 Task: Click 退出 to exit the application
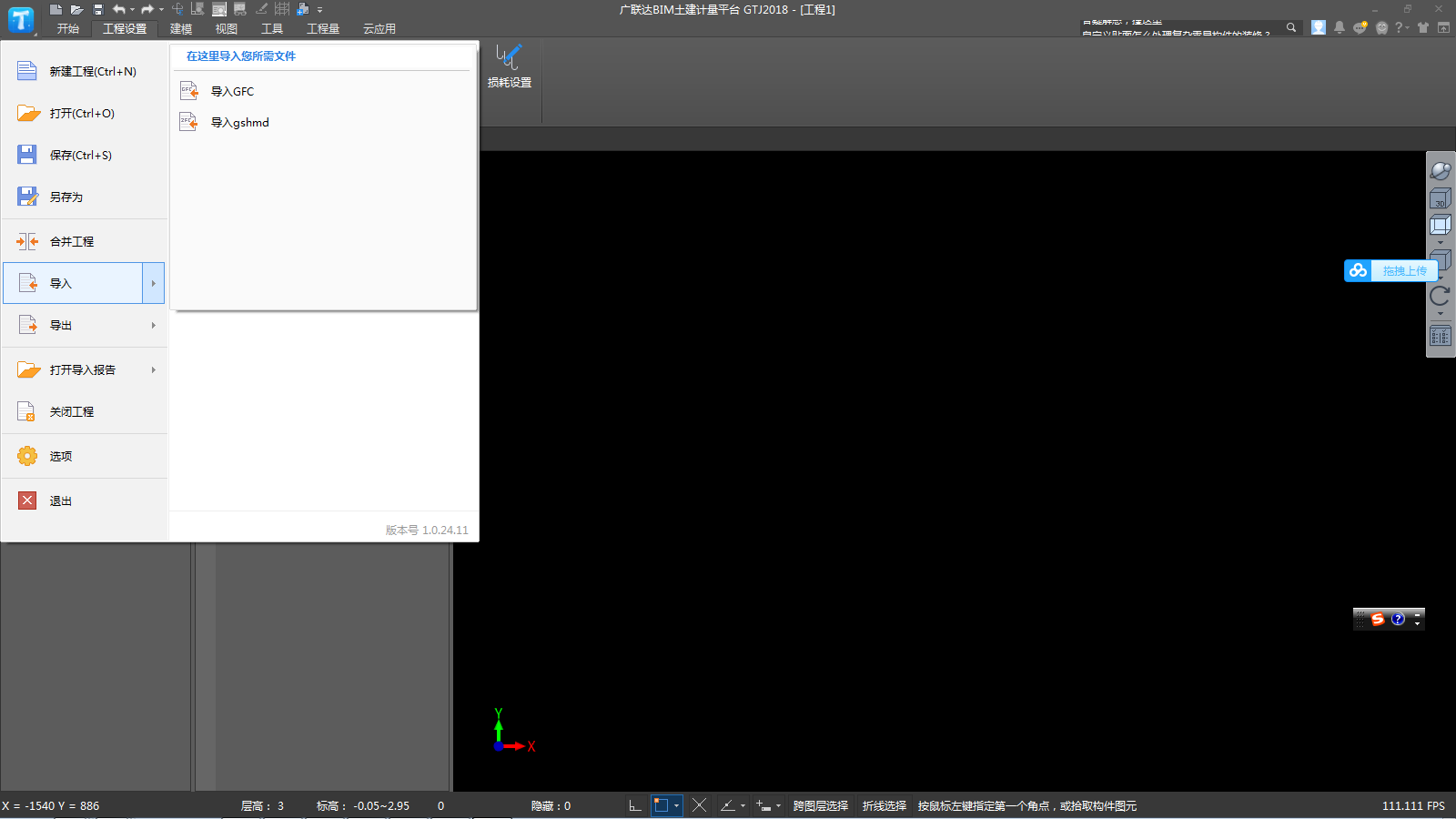85,500
